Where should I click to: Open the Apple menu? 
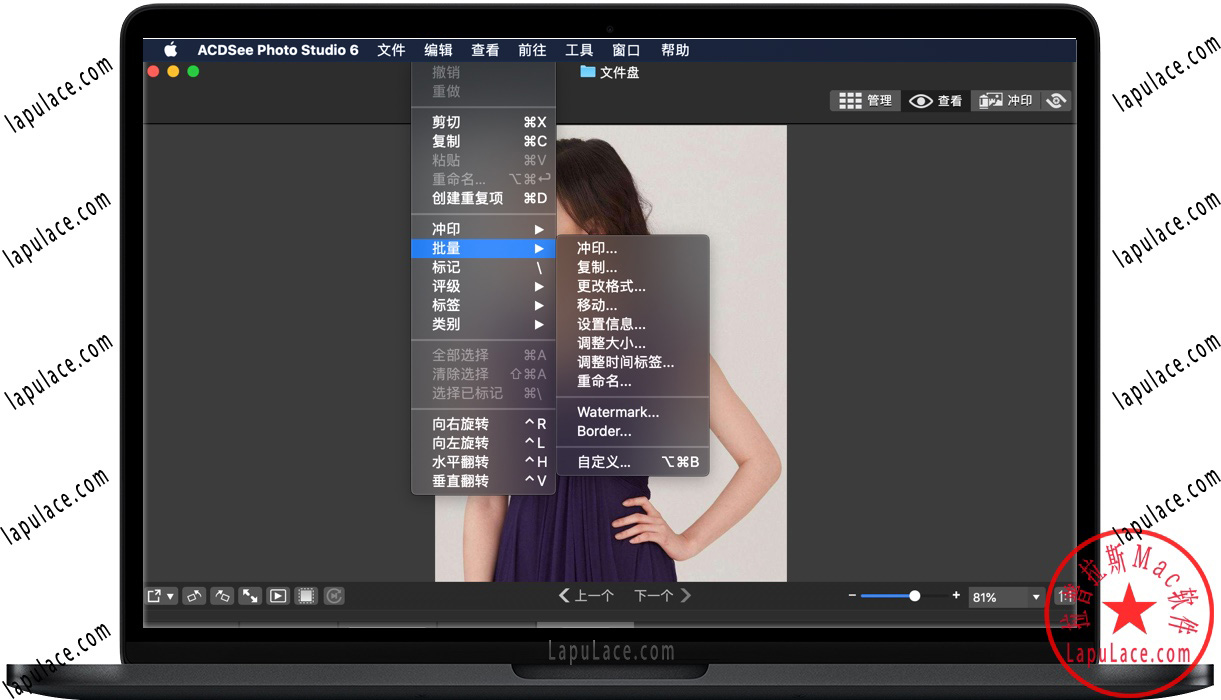pos(170,50)
